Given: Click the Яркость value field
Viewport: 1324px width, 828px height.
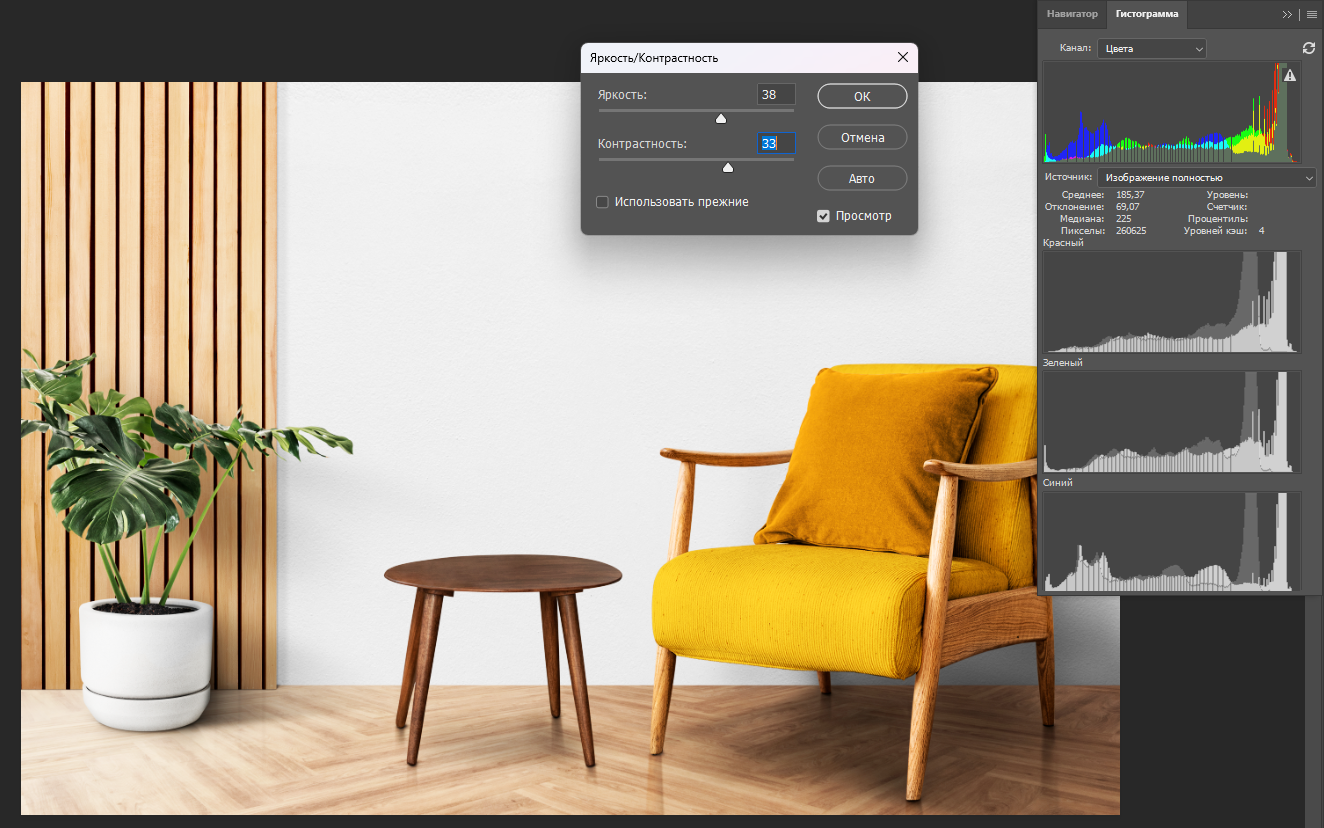Looking at the screenshot, I should coord(776,95).
